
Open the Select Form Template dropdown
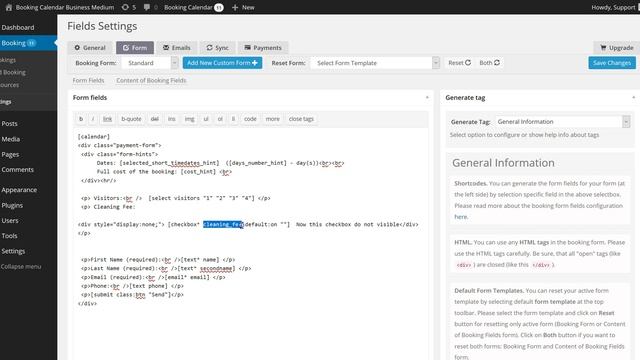pyautogui.click(x=375, y=63)
